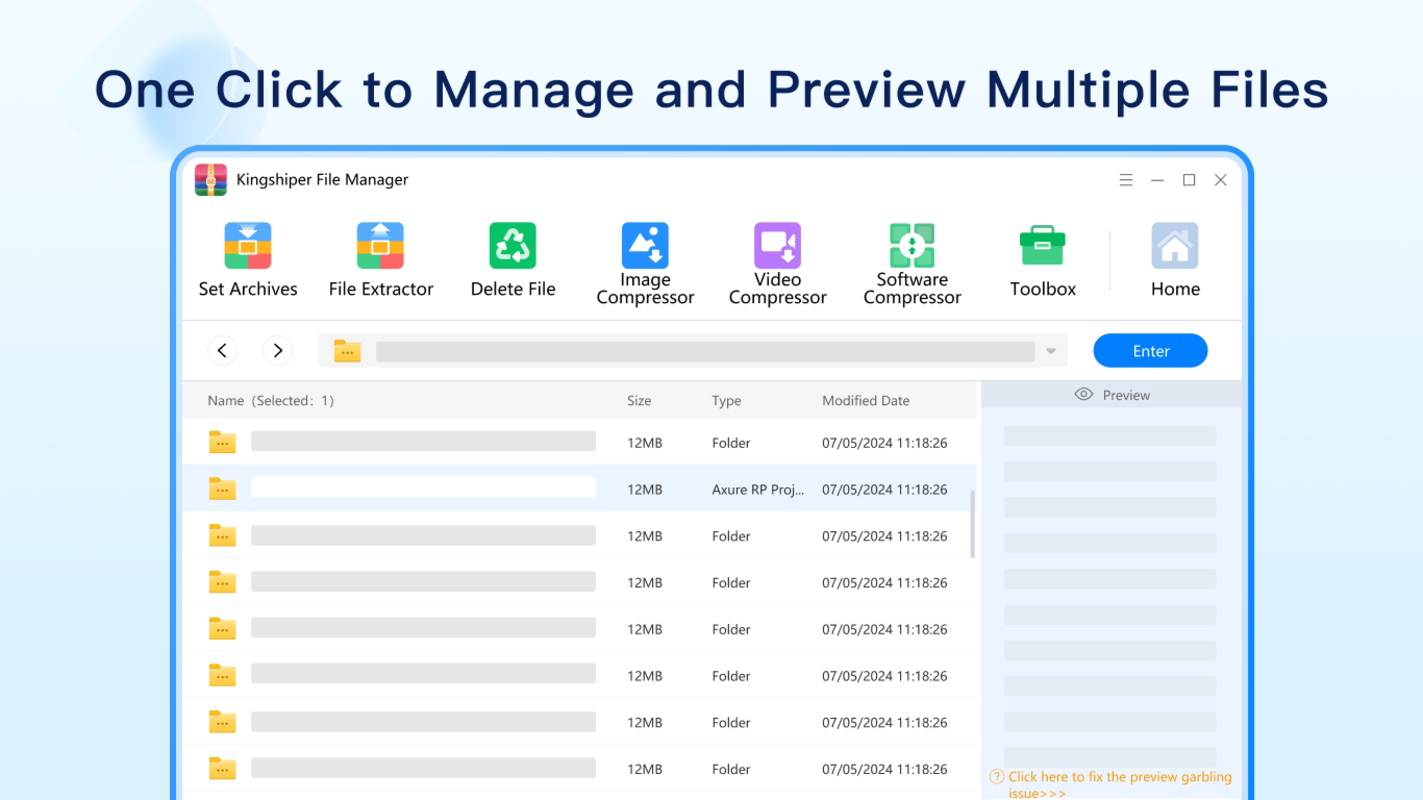Sort by the Type column header
The width and height of the screenshot is (1423, 800).
point(727,401)
